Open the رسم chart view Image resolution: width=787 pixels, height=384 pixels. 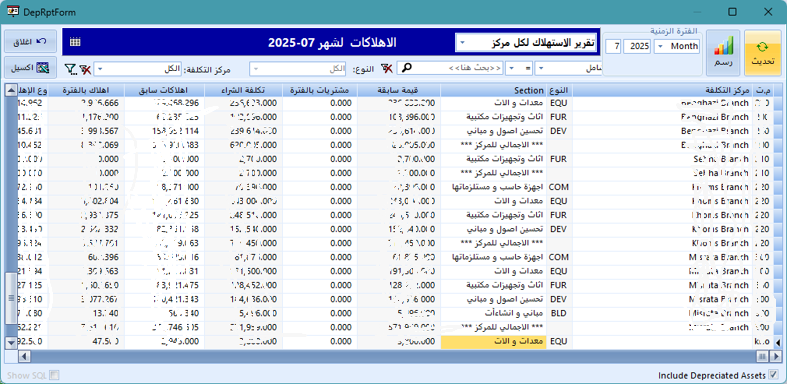coord(723,53)
